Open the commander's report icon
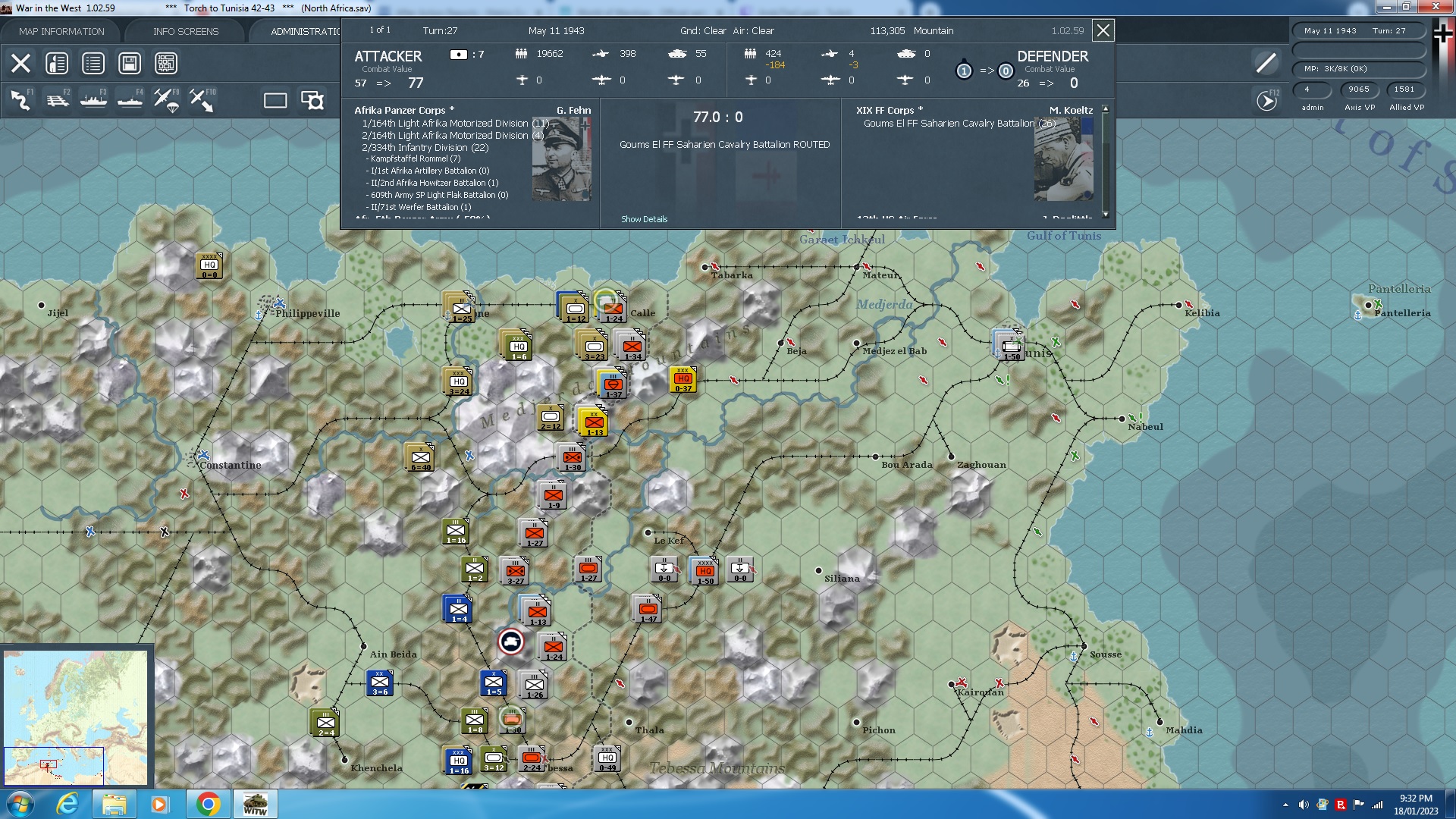Viewport: 1456px width, 819px height. 55,63
